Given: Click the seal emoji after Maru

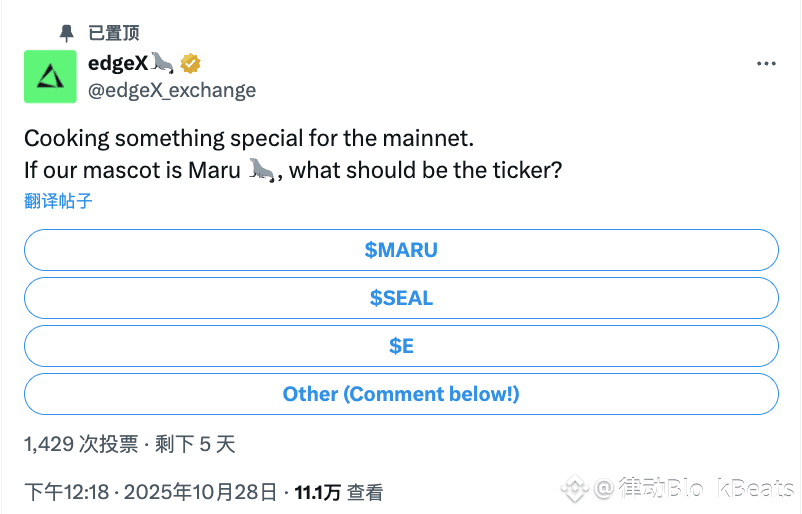Looking at the screenshot, I should (262, 171).
